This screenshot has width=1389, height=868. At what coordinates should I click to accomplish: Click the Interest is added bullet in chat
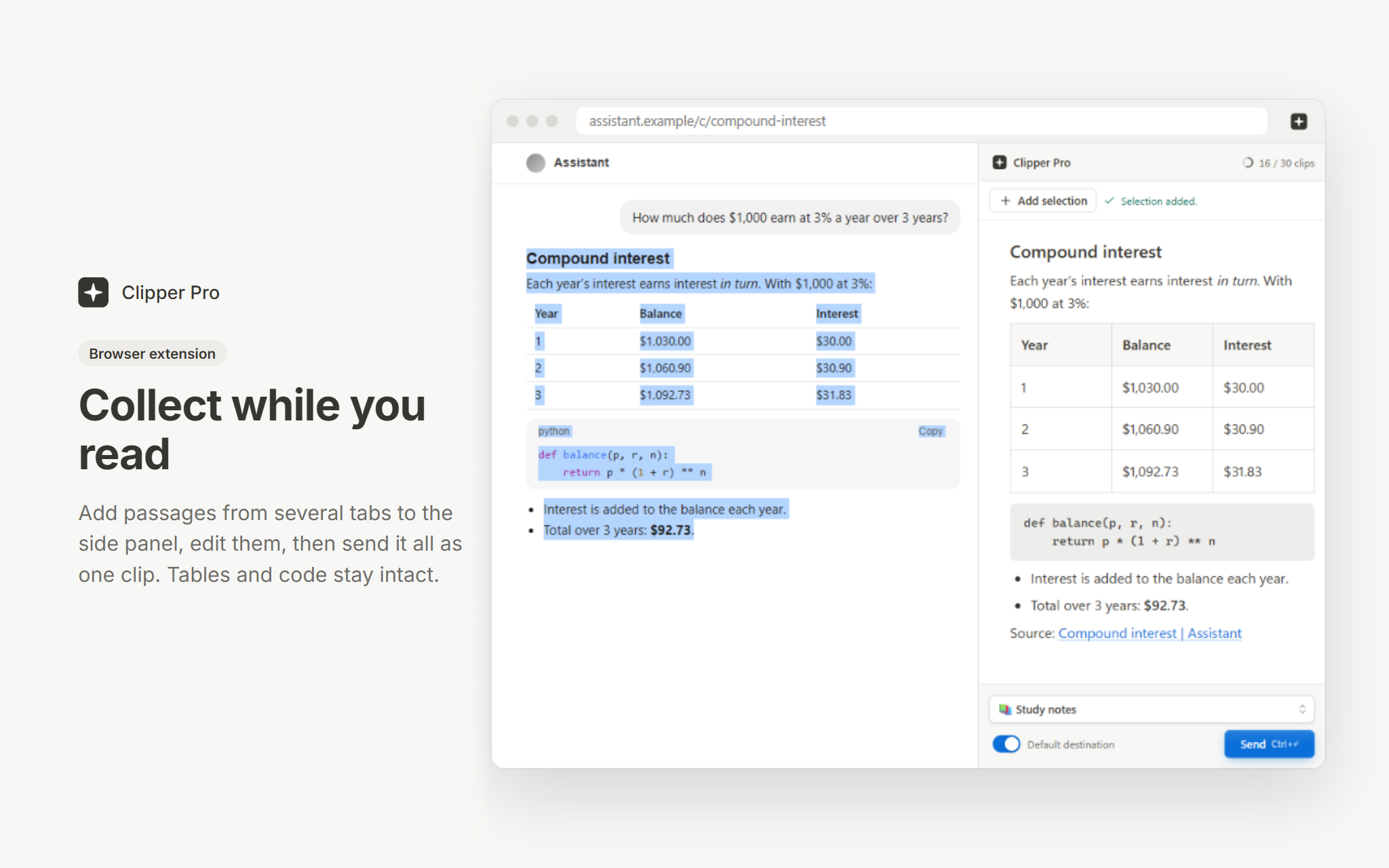665,509
